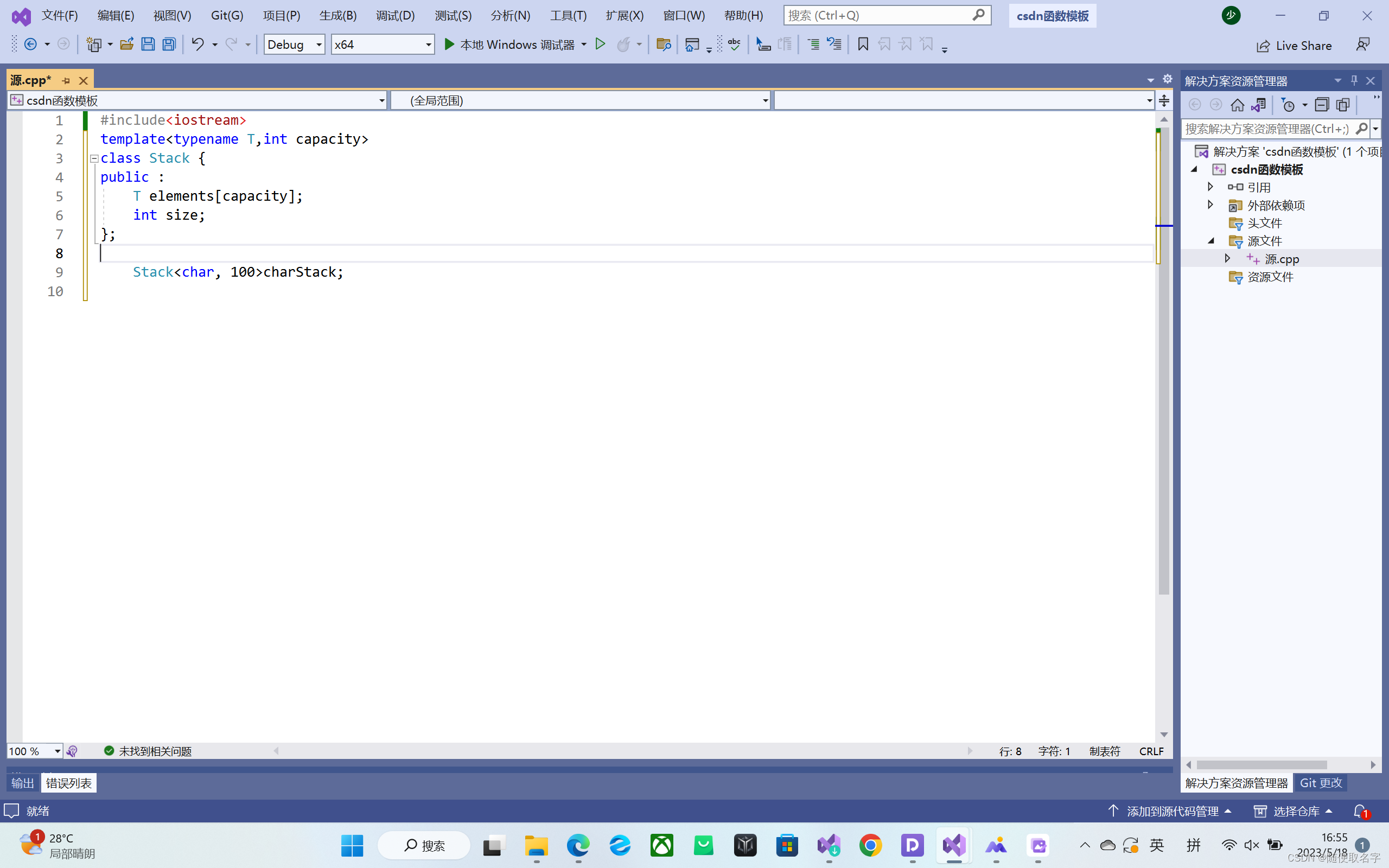The width and height of the screenshot is (1389, 868).
Task: Toggle the pin on 源.cpp tab
Action: click(x=66, y=81)
